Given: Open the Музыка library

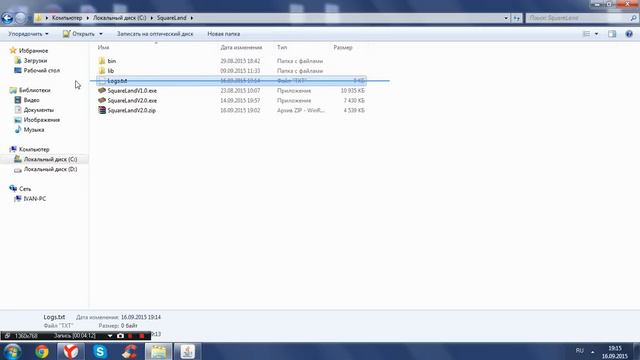Looking at the screenshot, I should pos(34,129).
